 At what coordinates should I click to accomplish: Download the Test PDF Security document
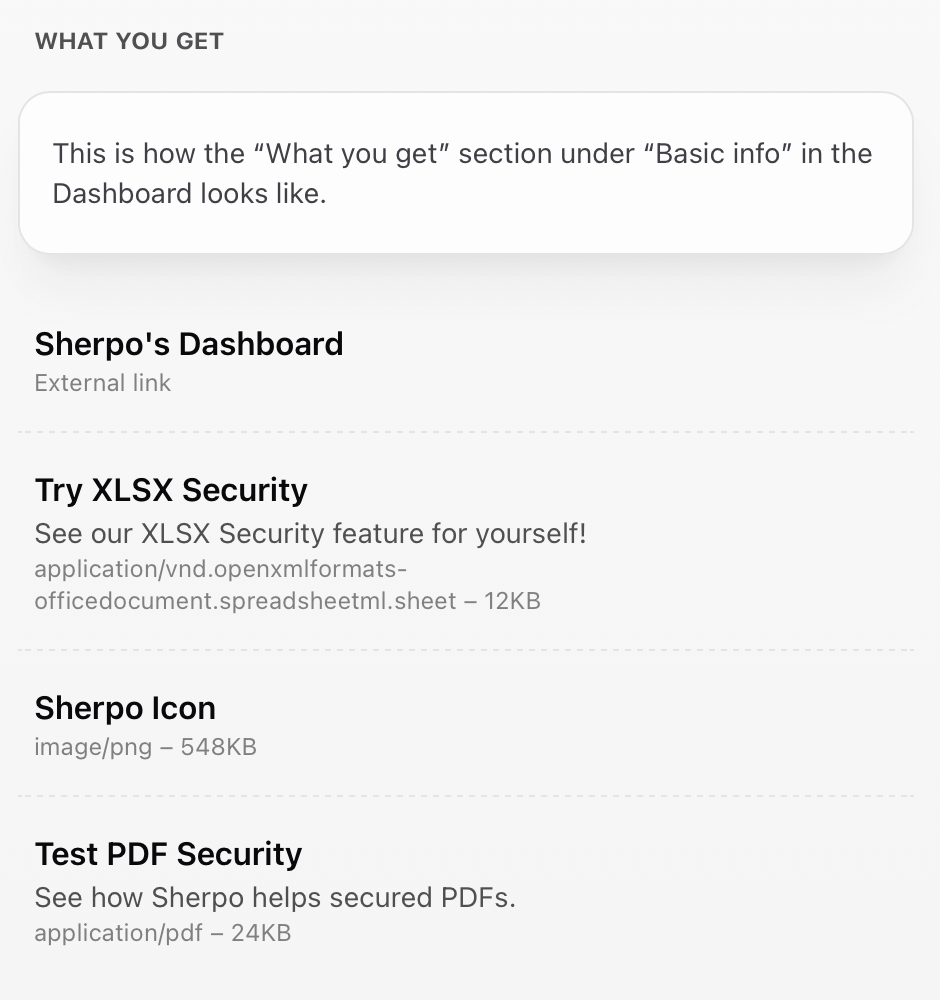click(x=168, y=854)
